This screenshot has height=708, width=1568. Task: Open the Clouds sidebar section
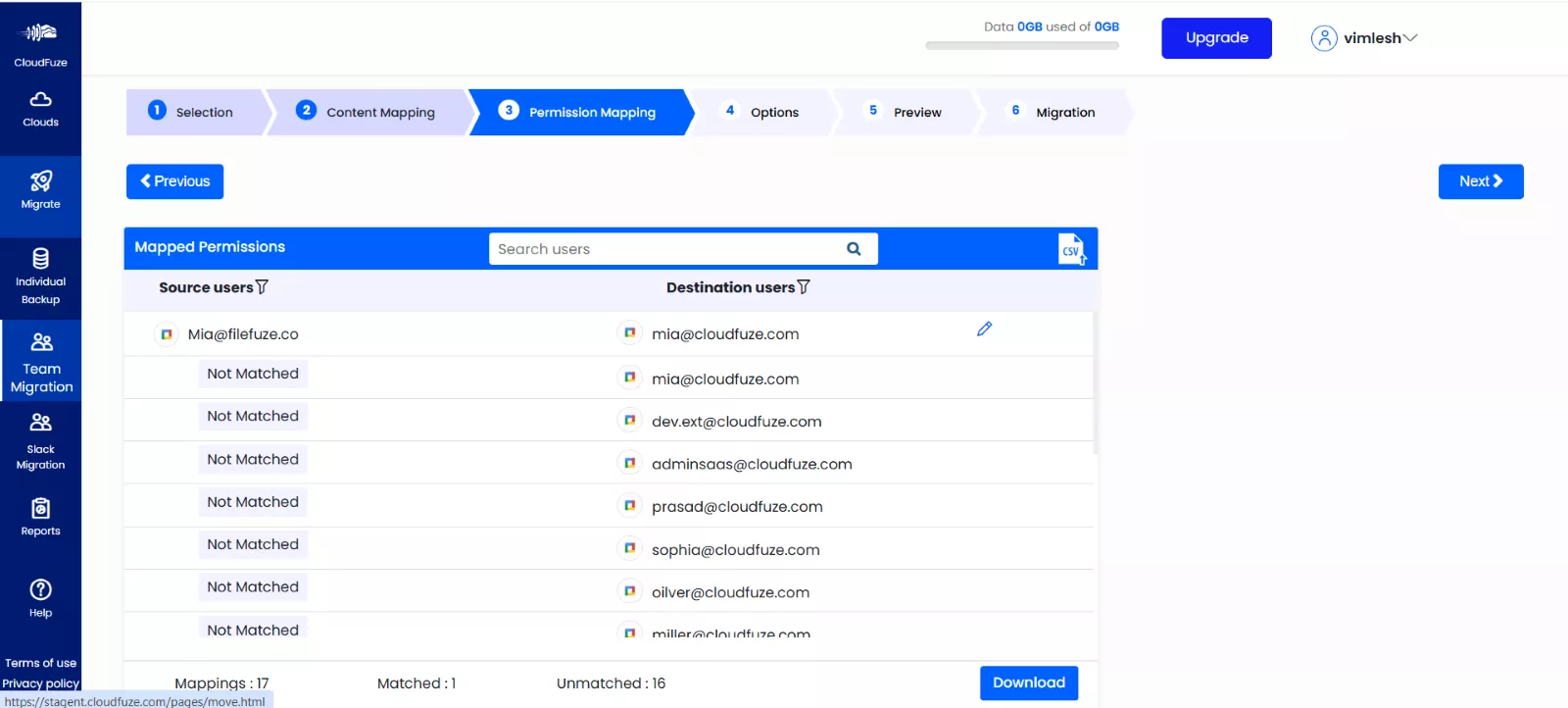40,109
